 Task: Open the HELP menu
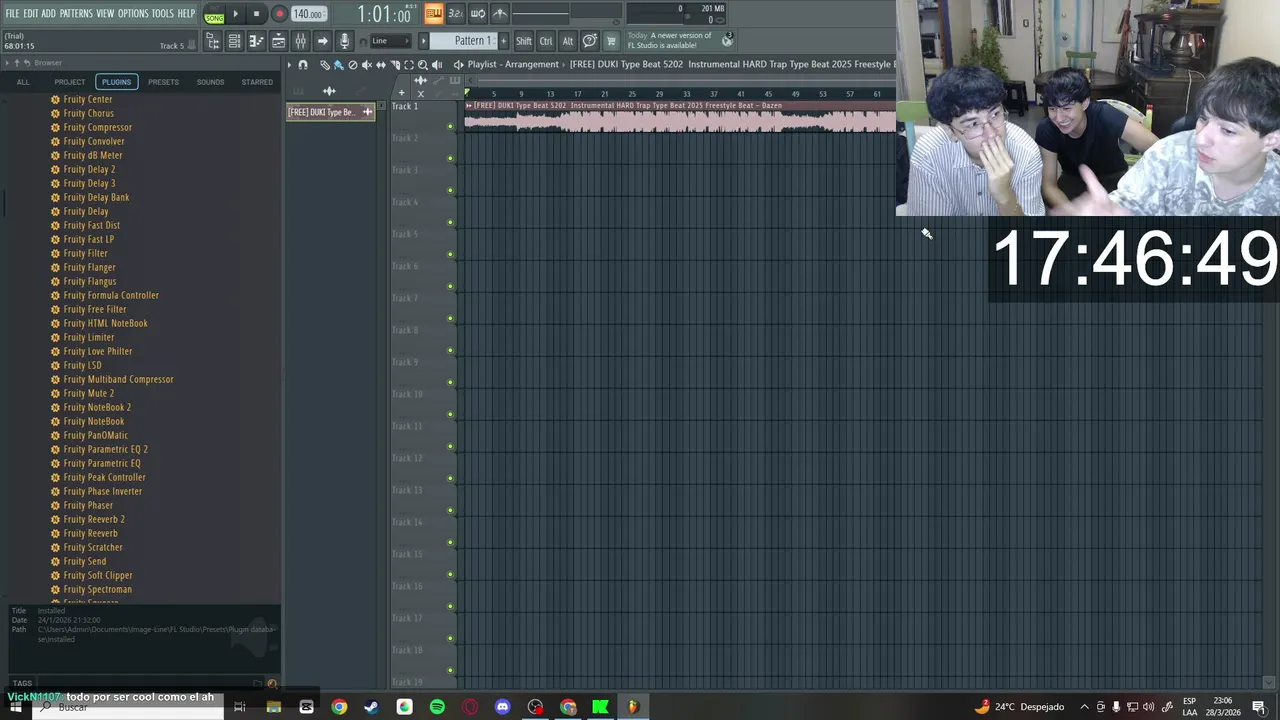(187, 14)
